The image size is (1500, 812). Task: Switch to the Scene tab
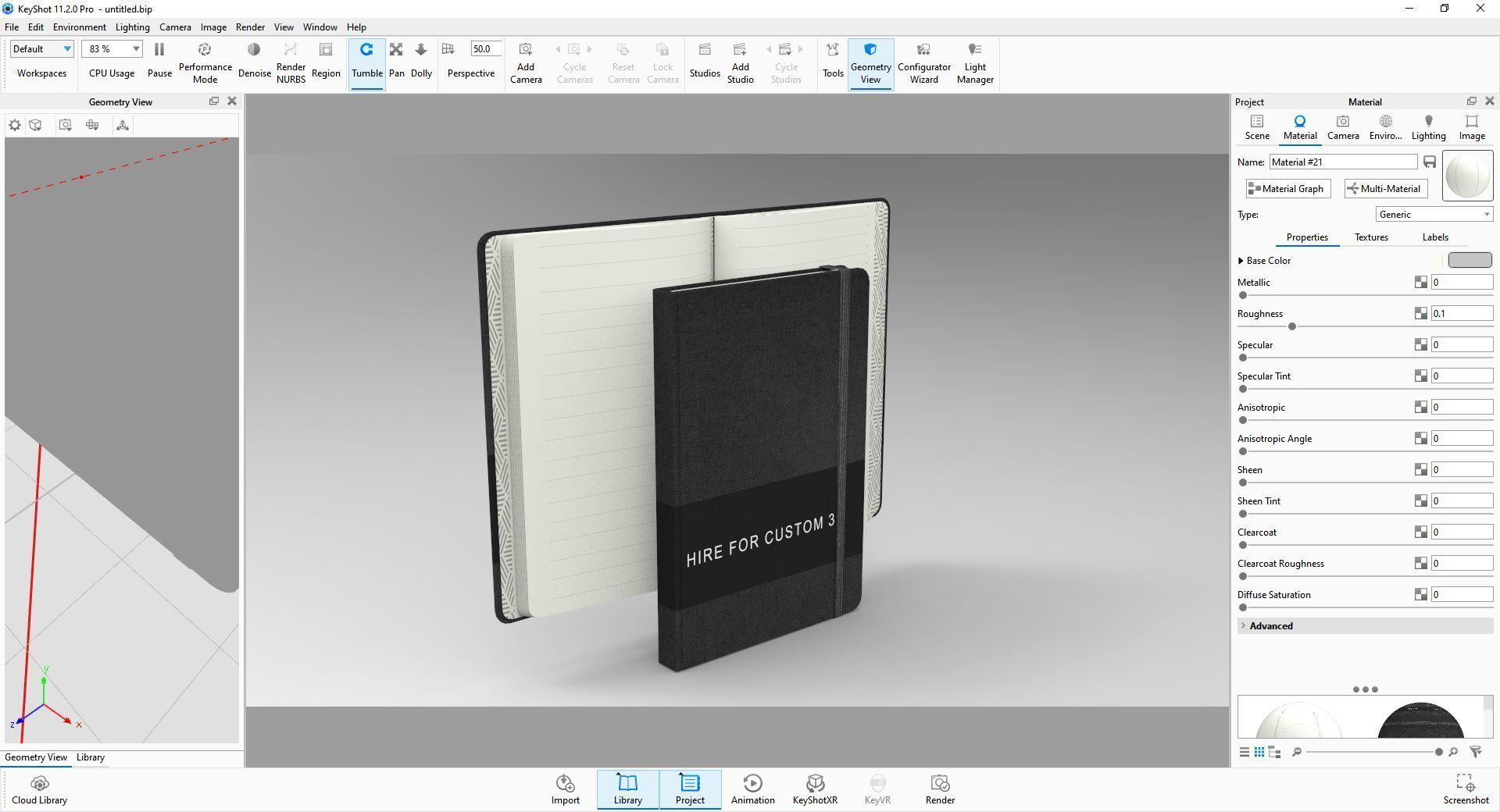click(x=1257, y=127)
